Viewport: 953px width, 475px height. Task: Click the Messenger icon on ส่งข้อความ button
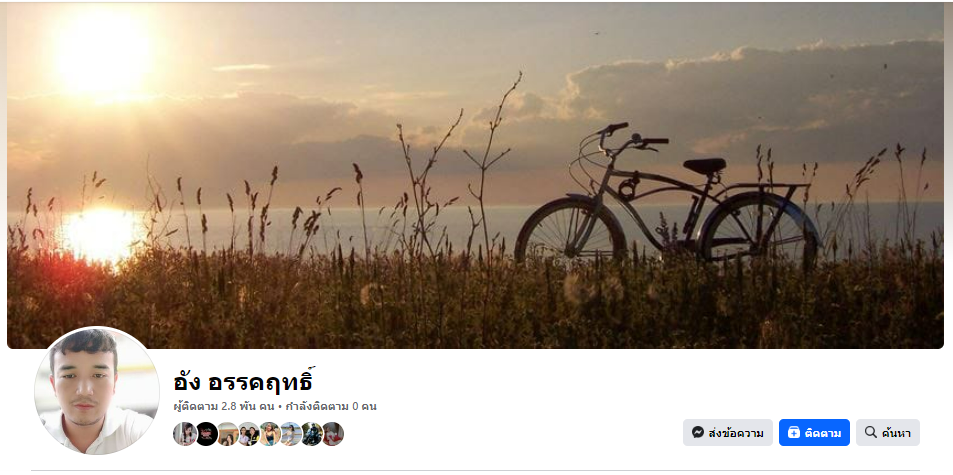click(698, 432)
